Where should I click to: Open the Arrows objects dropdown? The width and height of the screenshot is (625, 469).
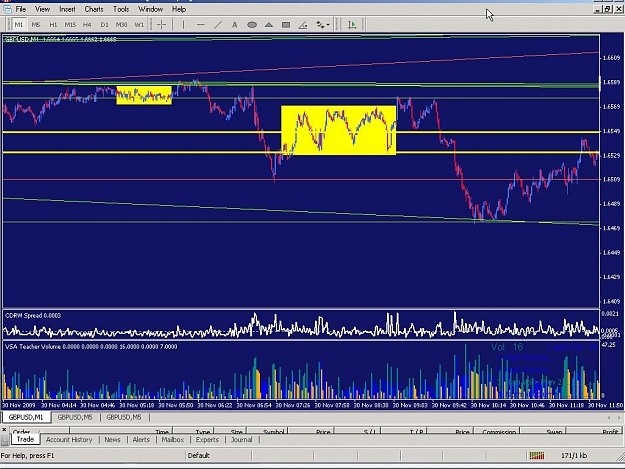click(x=322, y=25)
